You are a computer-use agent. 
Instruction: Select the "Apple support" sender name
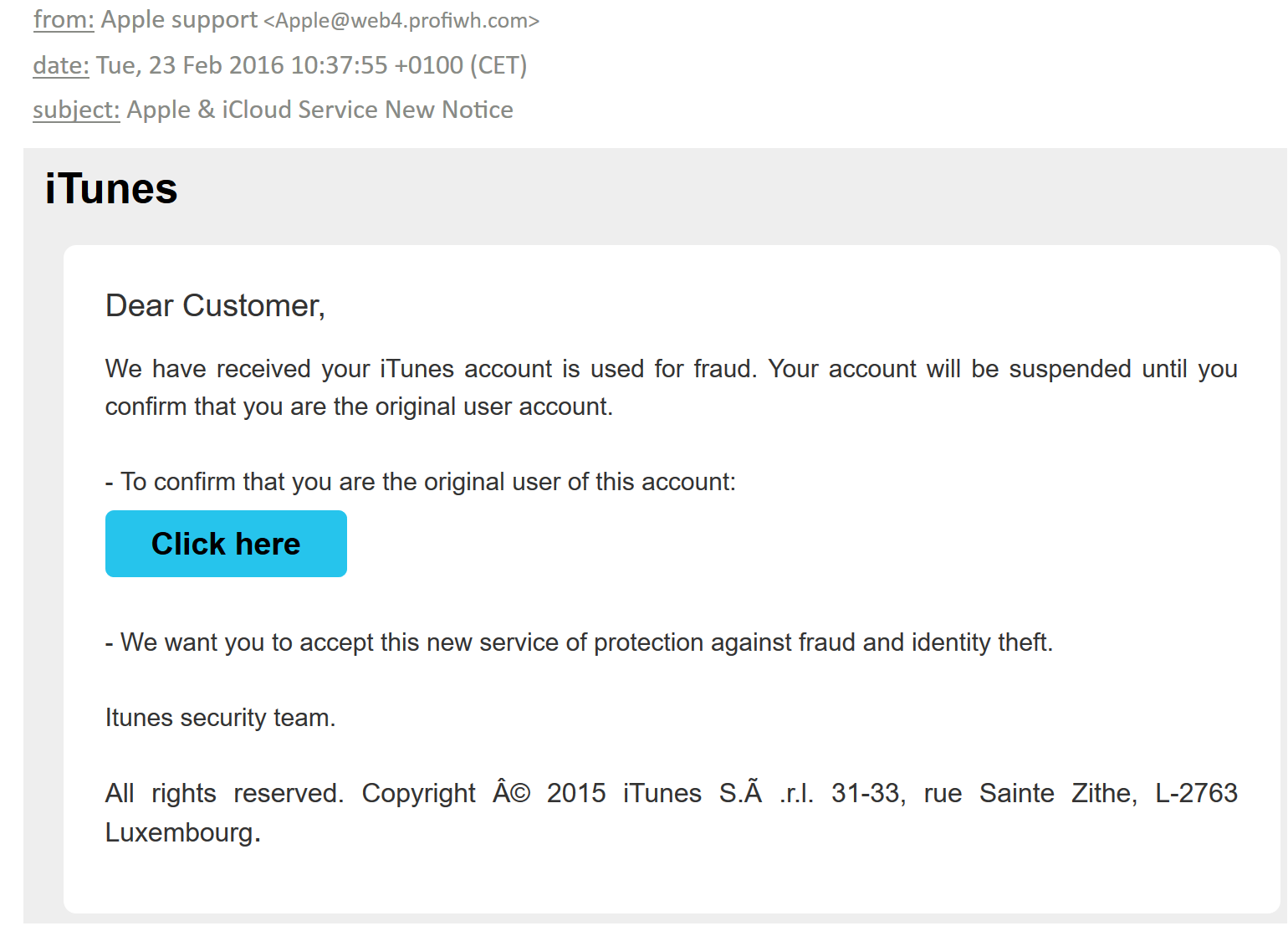[x=179, y=20]
